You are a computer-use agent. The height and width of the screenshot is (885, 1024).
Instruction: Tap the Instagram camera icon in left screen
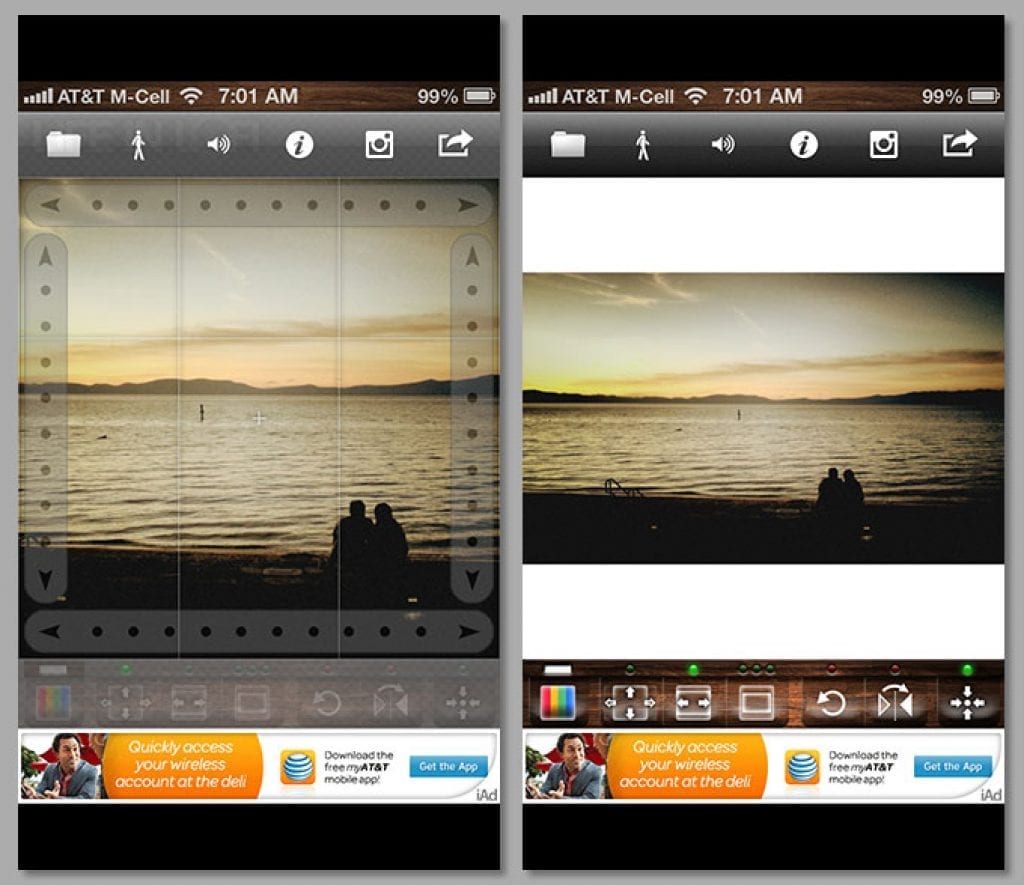[379, 144]
